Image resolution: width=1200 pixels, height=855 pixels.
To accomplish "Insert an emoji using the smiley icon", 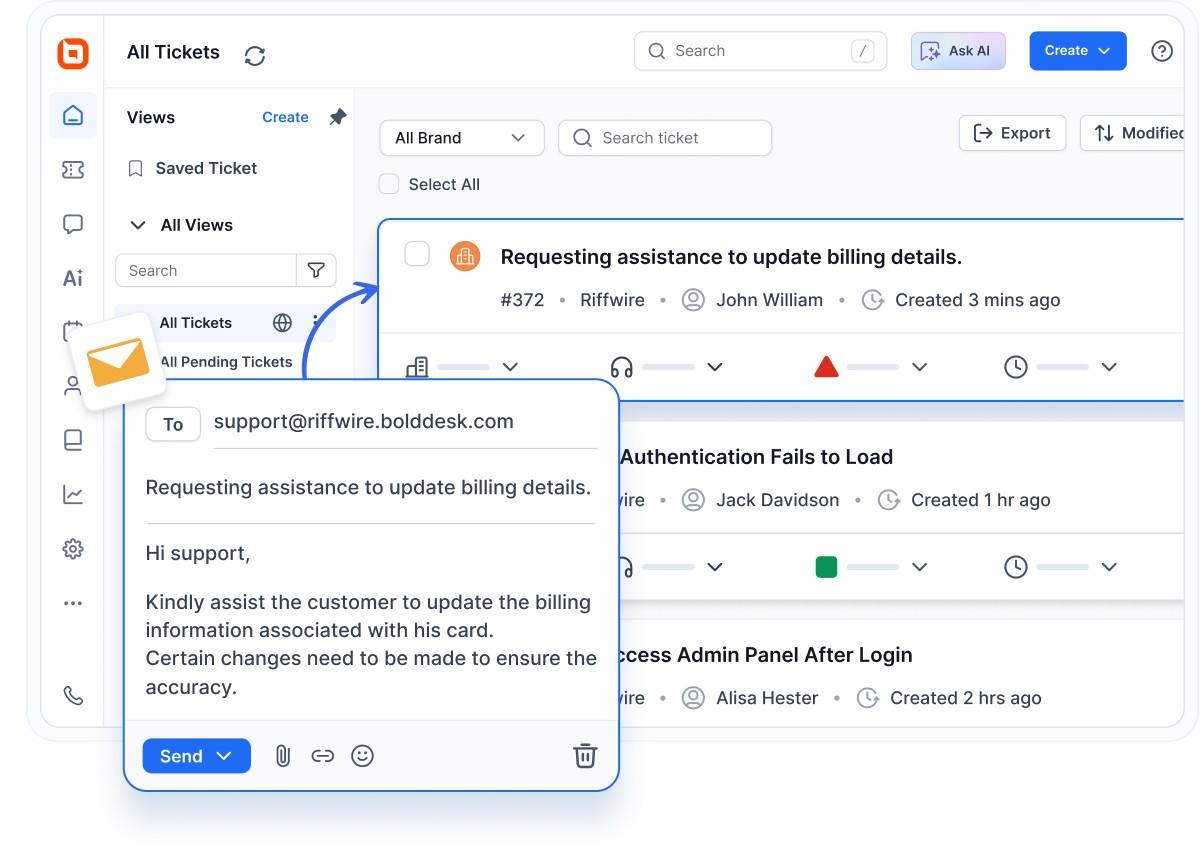I will 363,756.
